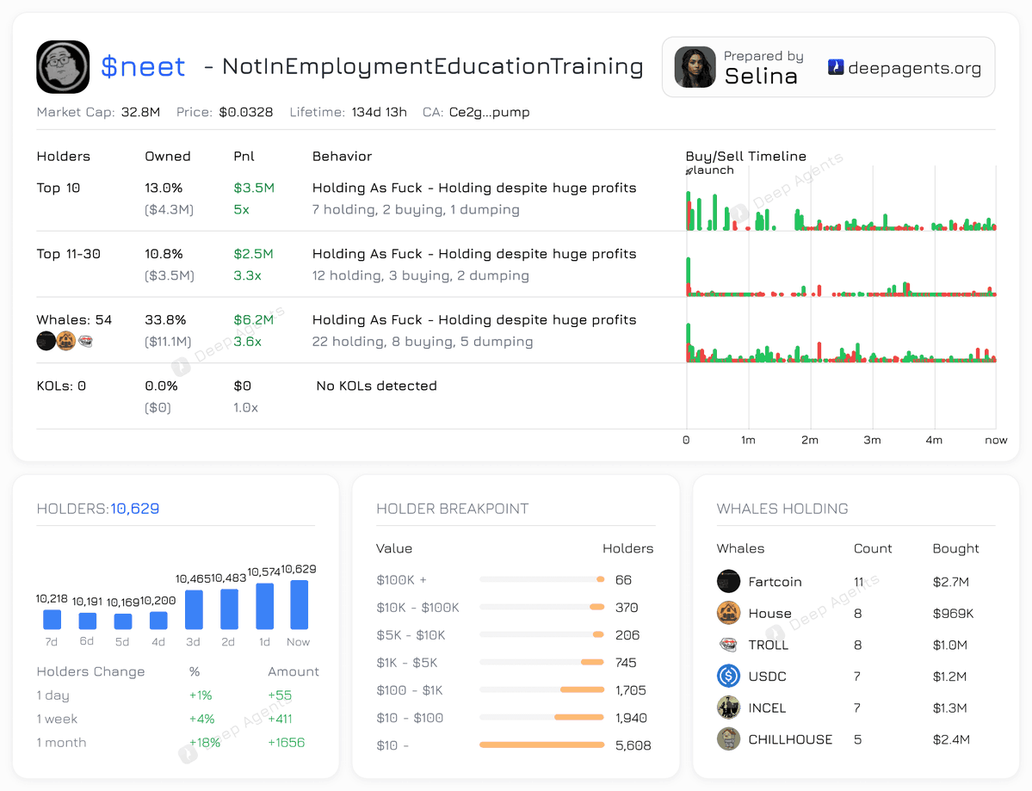Click the Fartcoin bought amount $2.7M
The image size is (1032, 791).
coord(950,582)
